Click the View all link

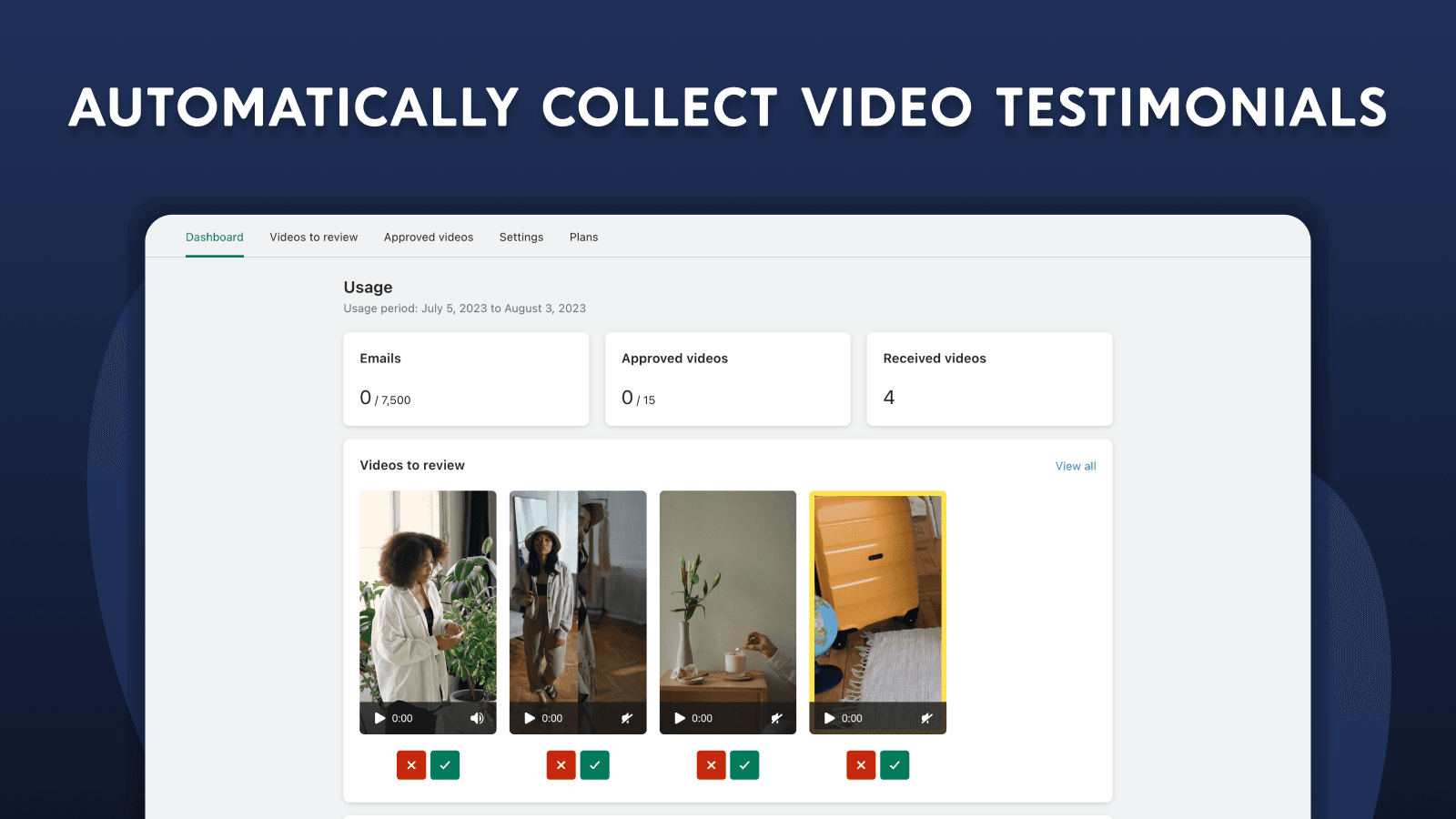(x=1076, y=466)
